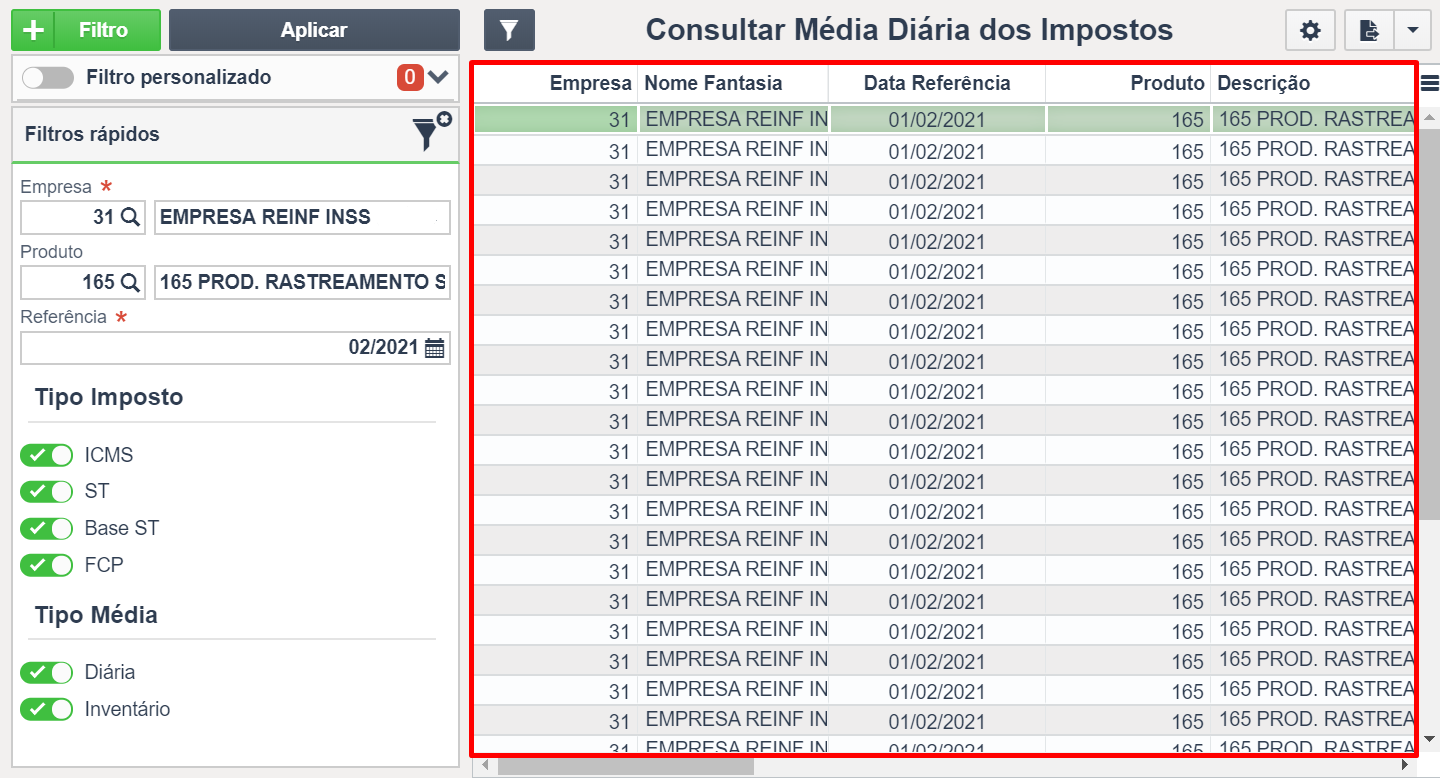The height and width of the screenshot is (778, 1440).
Task: Toggle the ST tax switch
Action: (x=47, y=491)
